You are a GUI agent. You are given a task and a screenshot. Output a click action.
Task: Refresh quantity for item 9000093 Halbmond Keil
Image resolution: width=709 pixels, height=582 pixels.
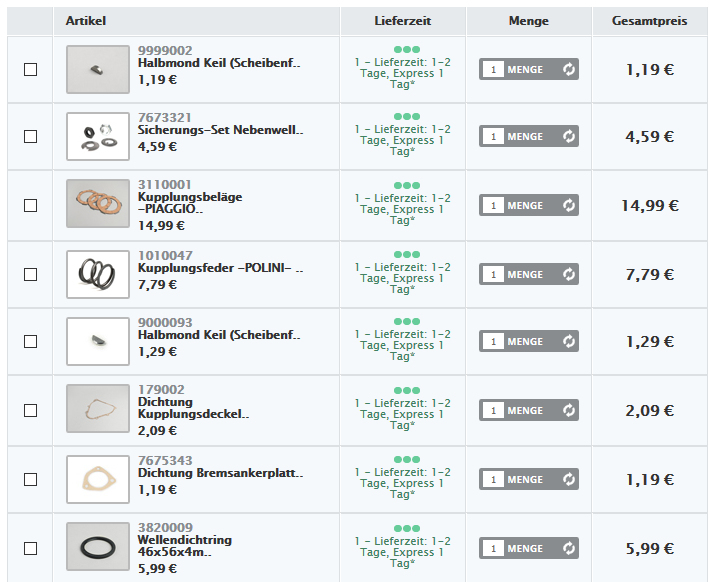569,341
